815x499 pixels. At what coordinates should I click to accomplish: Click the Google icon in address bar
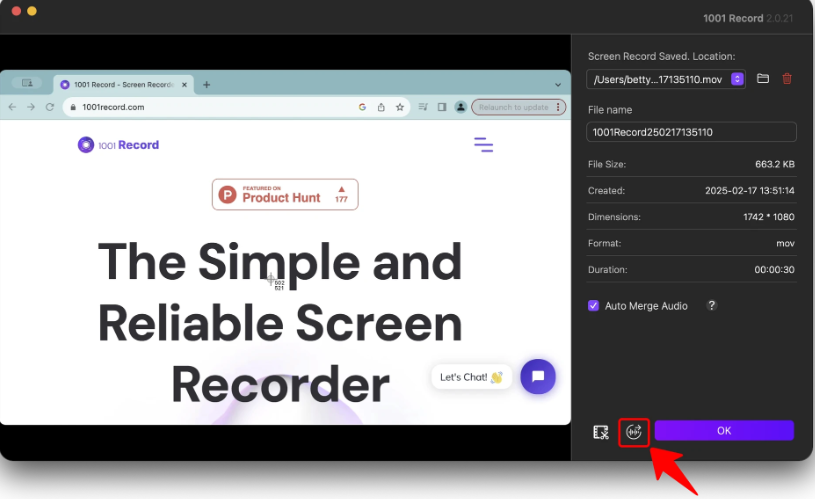(362, 107)
